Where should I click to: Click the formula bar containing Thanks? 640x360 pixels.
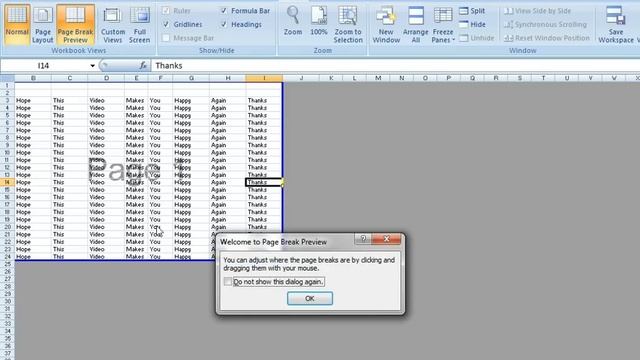395,65
